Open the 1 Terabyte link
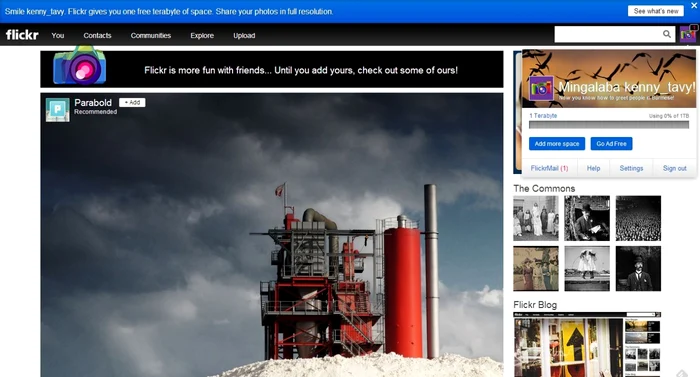The height and width of the screenshot is (377, 700). 543,116
